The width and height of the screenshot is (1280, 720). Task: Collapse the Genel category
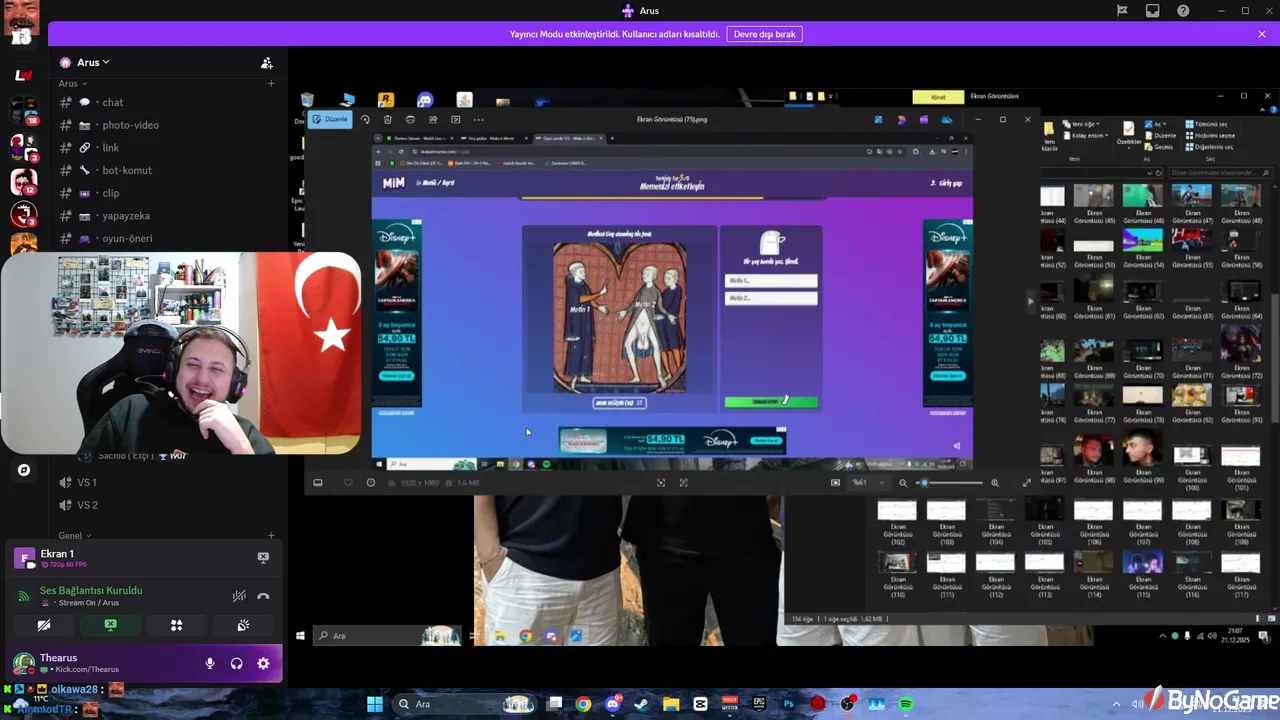point(74,535)
